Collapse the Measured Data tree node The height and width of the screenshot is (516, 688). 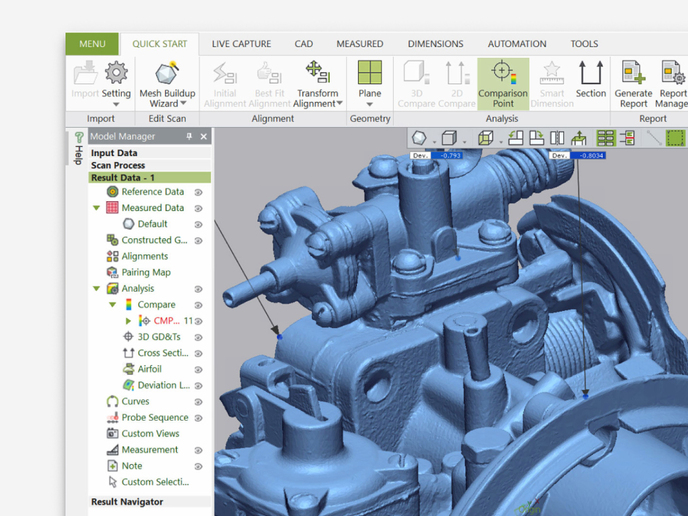[x=97, y=208]
